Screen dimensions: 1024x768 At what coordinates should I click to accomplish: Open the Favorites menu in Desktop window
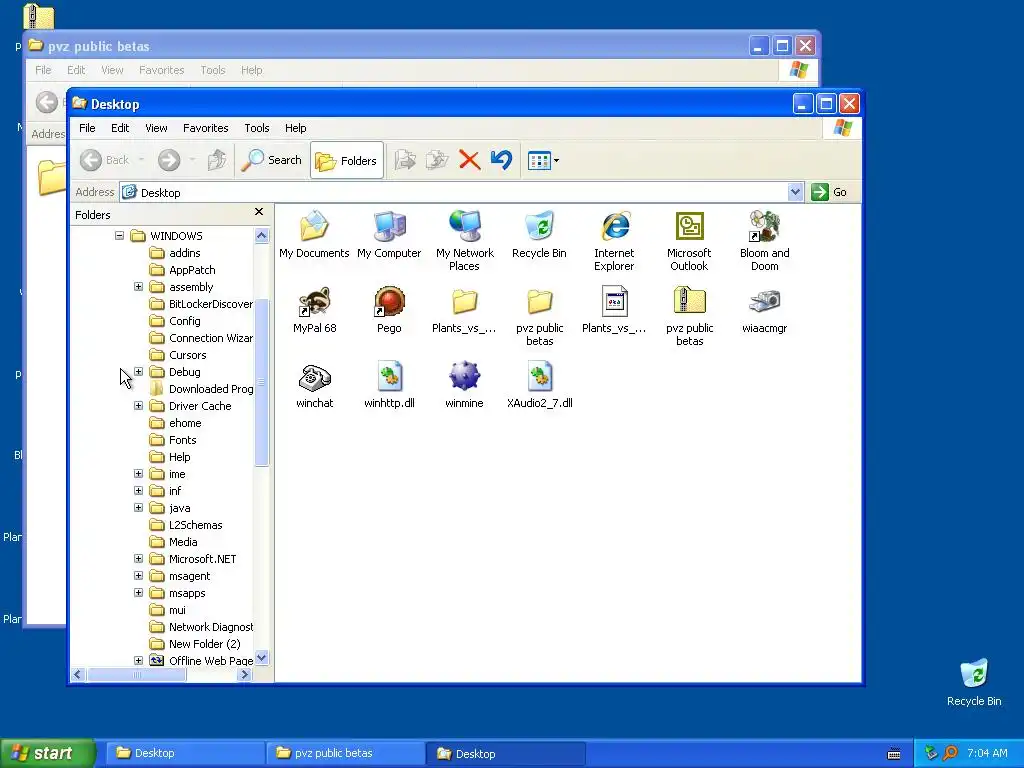click(x=206, y=128)
